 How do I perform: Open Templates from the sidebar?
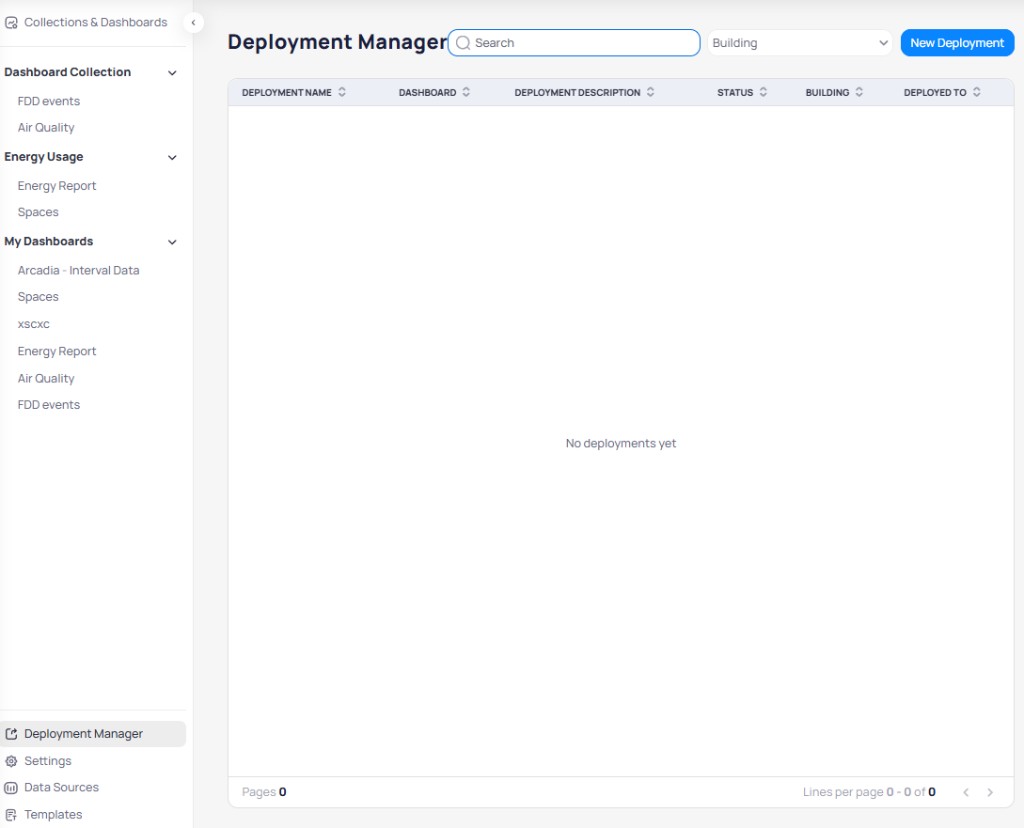coord(53,815)
